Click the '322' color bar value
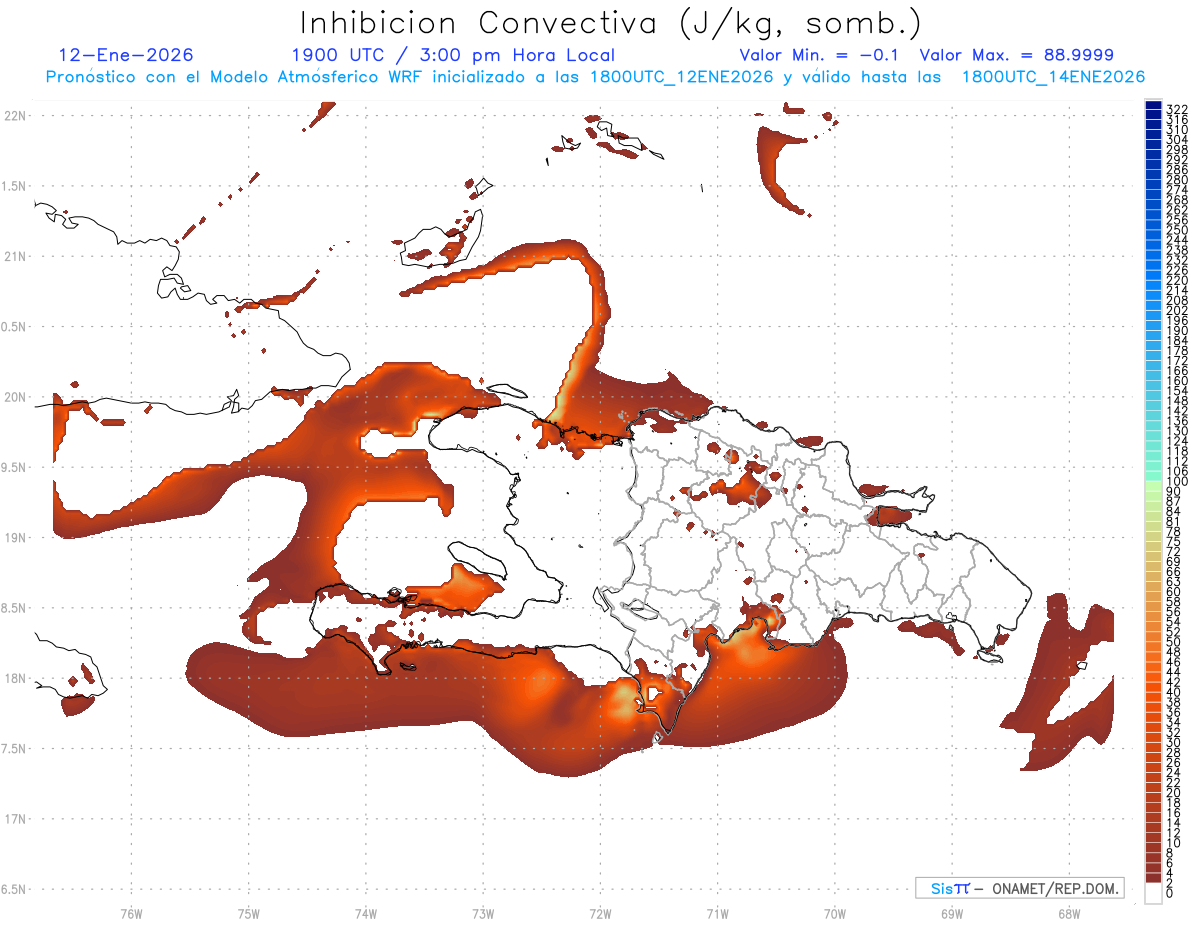The width and height of the screenshot is (1200, 927). (1177, 108)
